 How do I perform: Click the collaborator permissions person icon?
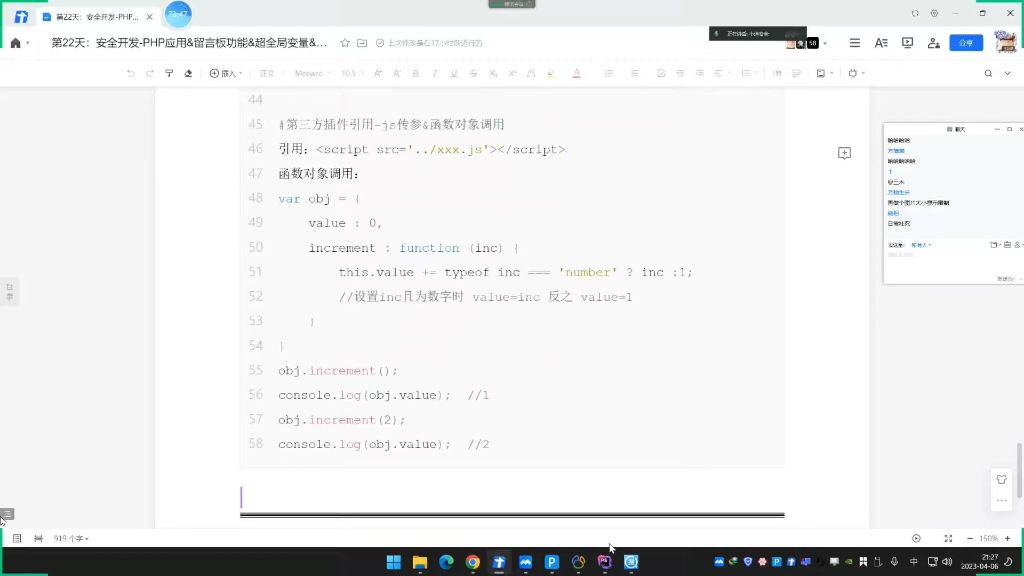pyautogui.click(x=933, y=42)
